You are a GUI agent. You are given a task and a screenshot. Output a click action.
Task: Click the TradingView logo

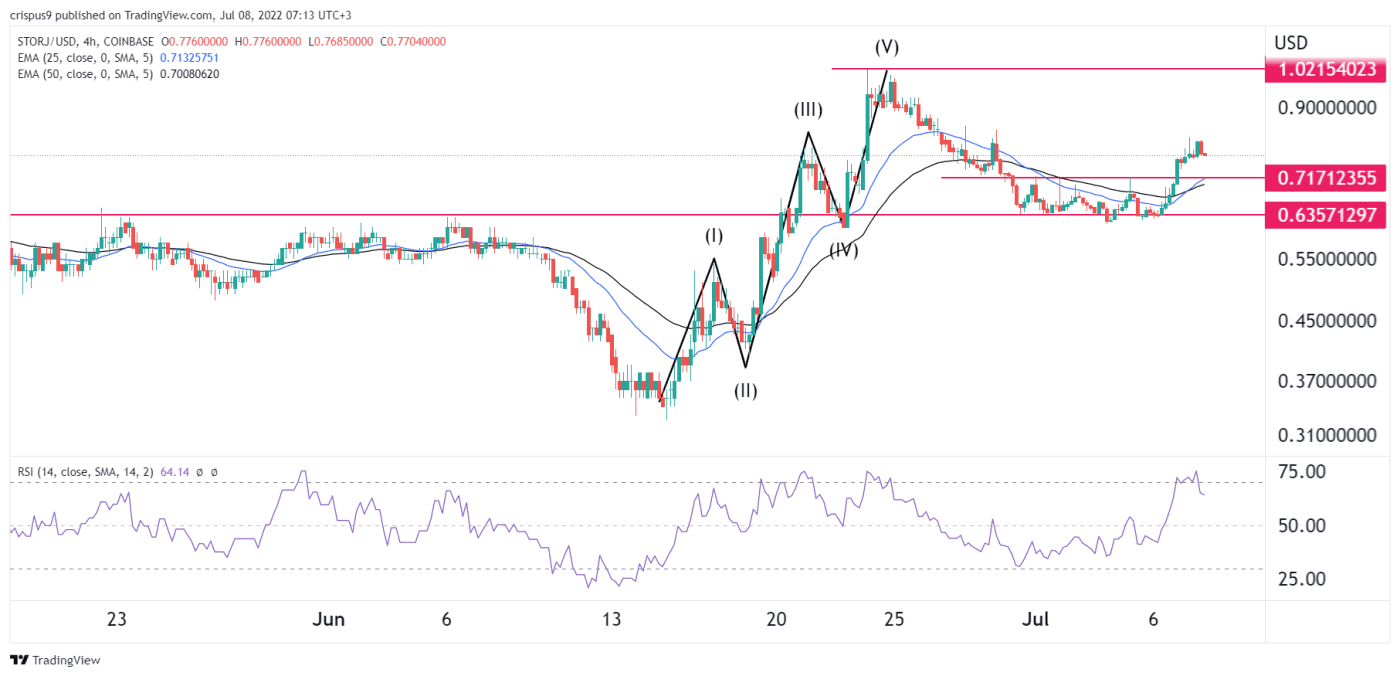(x=55, y=660)
